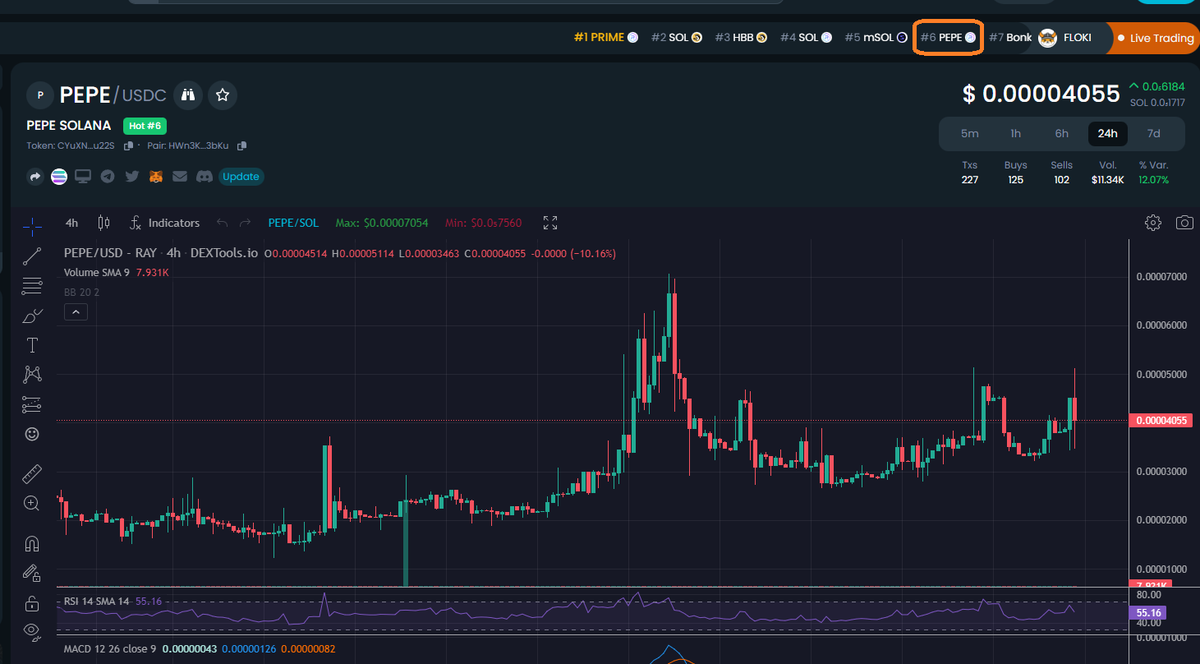Image resolution: width=1200 pixels, height=664 pixels.
Task: Select the 24h stats interval tab
Action: (x=1107, y=133)
